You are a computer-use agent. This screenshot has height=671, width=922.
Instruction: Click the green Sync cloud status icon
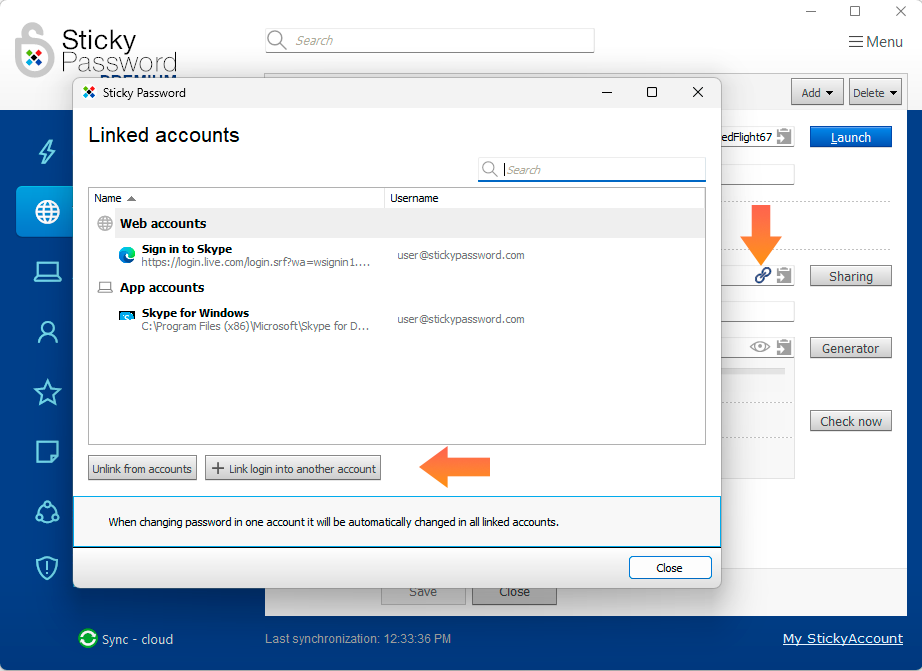pos(88,638)
